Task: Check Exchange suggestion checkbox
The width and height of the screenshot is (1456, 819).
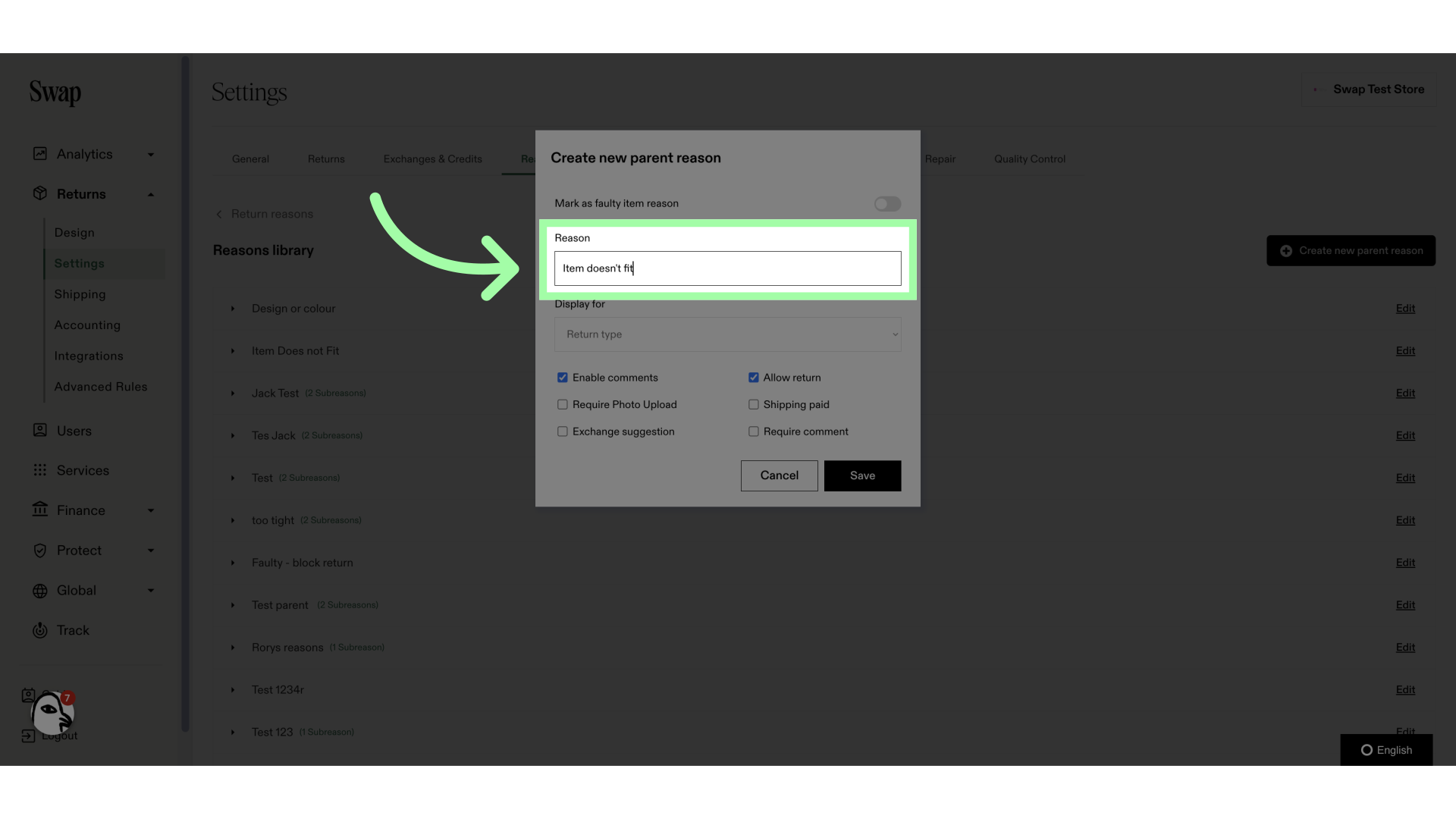Action: 563,431
